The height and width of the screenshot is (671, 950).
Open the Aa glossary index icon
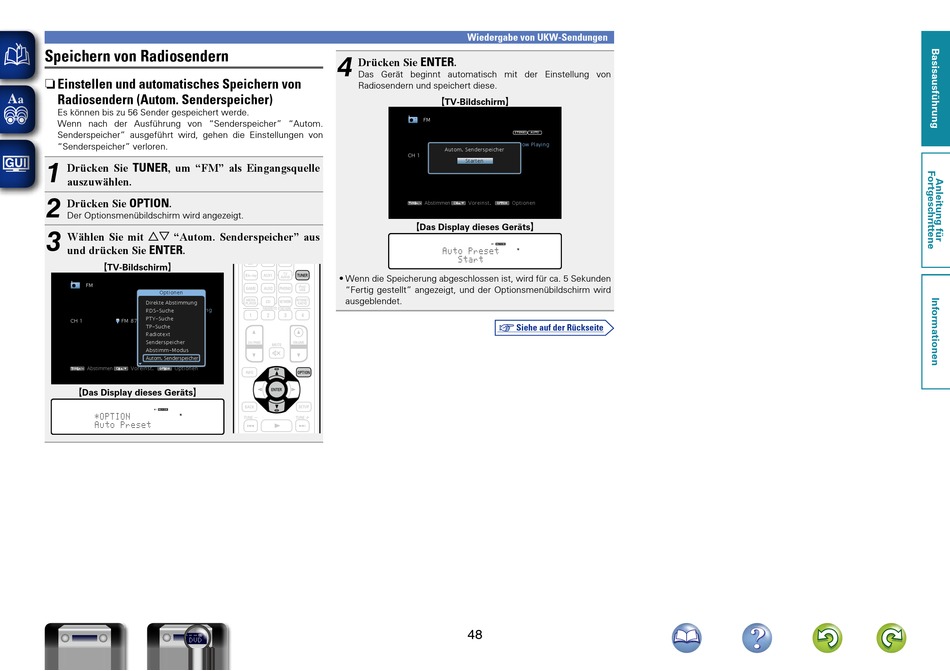click(x=17, y=110)
